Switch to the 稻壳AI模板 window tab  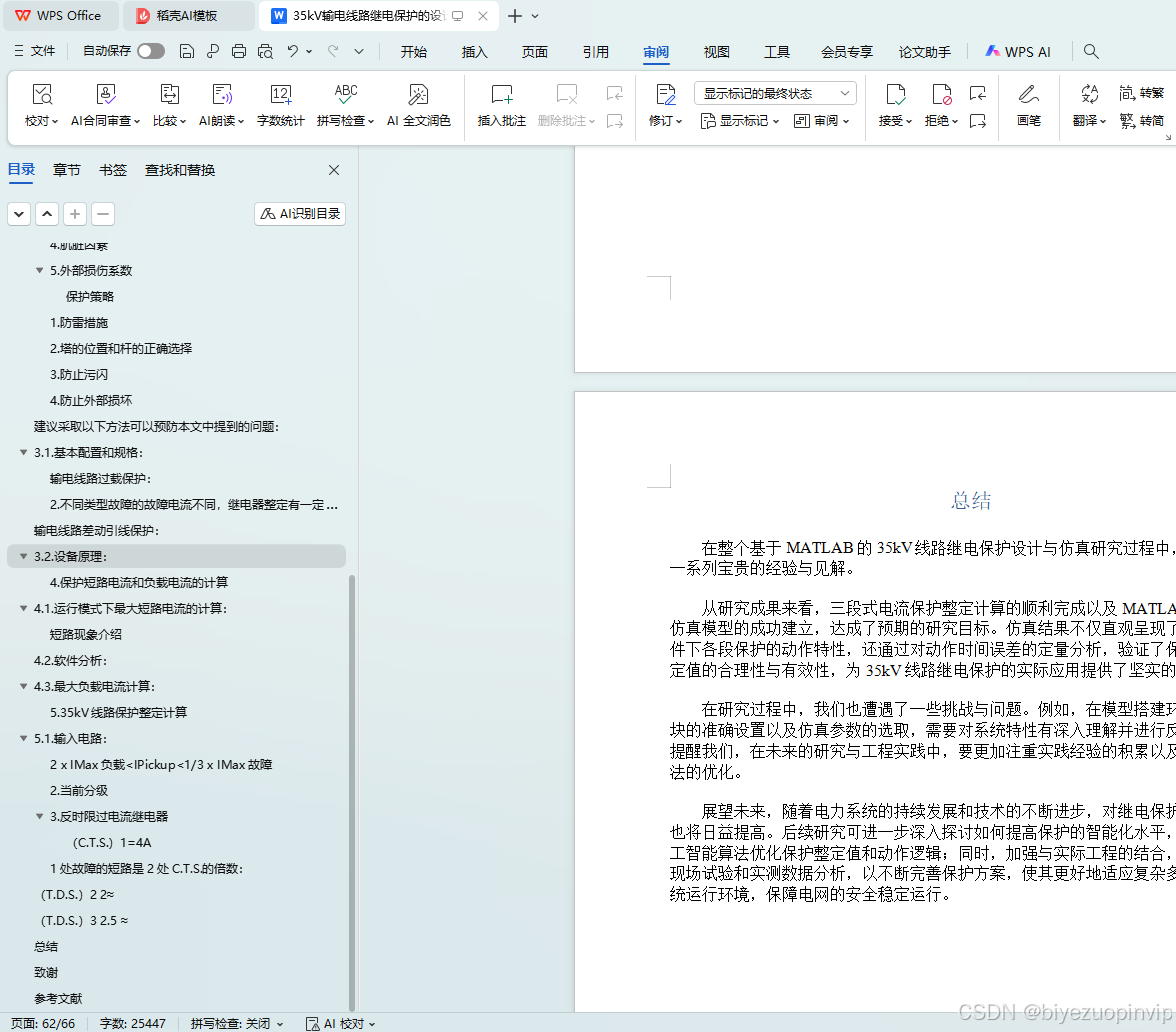point(188,15)
